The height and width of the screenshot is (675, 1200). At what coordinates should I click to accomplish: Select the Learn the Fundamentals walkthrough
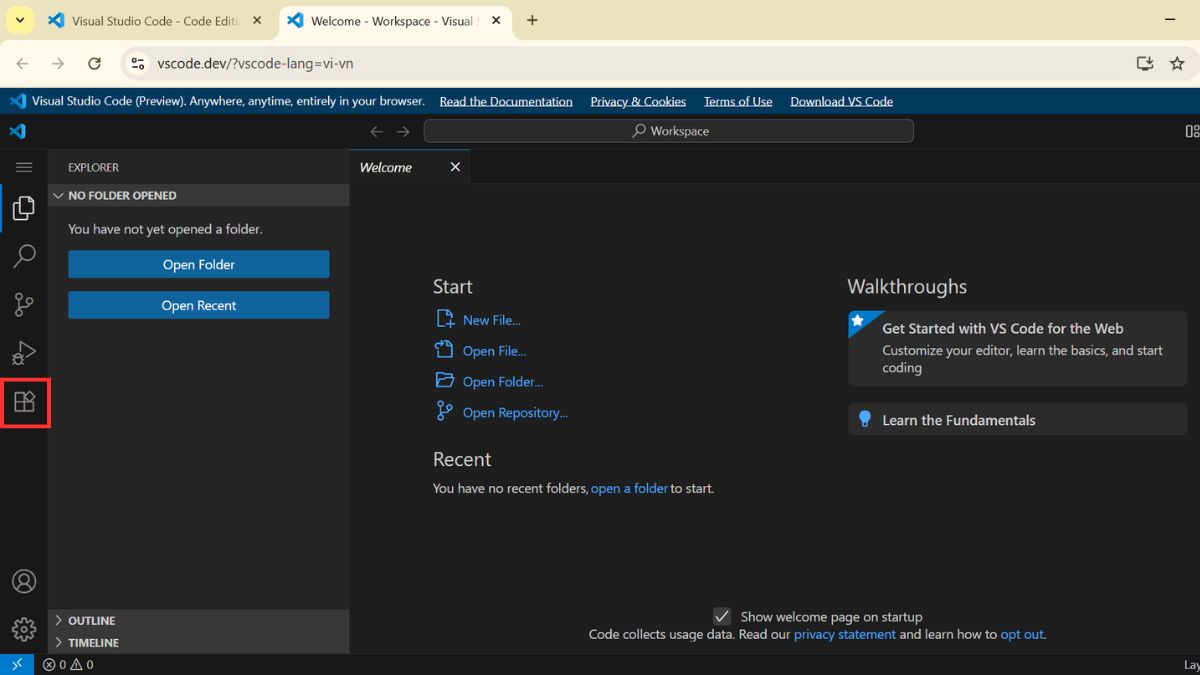point(958,419)
